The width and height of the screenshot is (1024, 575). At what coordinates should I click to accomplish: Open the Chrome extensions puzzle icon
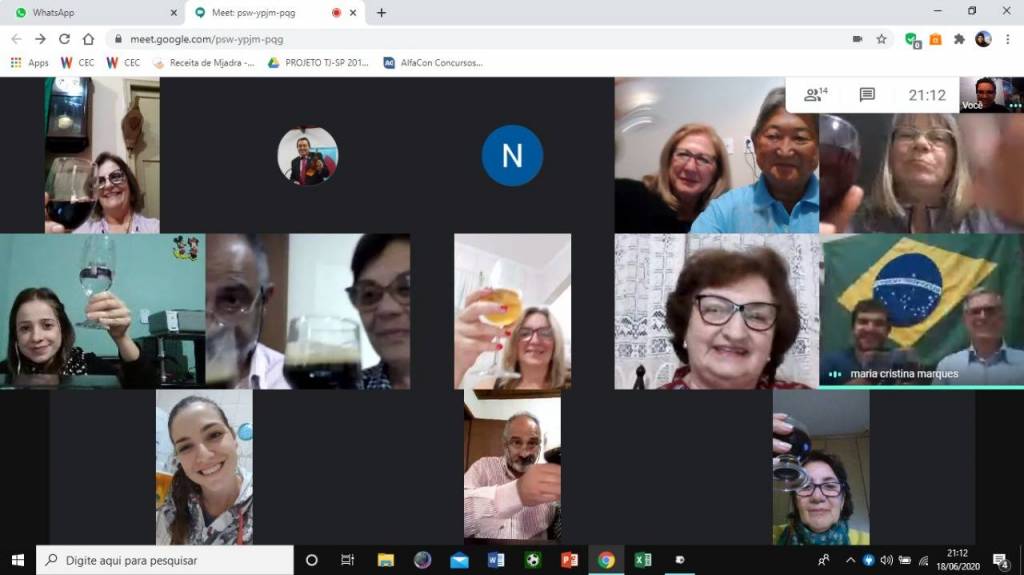pyautogui.click(x=959, y=39)
